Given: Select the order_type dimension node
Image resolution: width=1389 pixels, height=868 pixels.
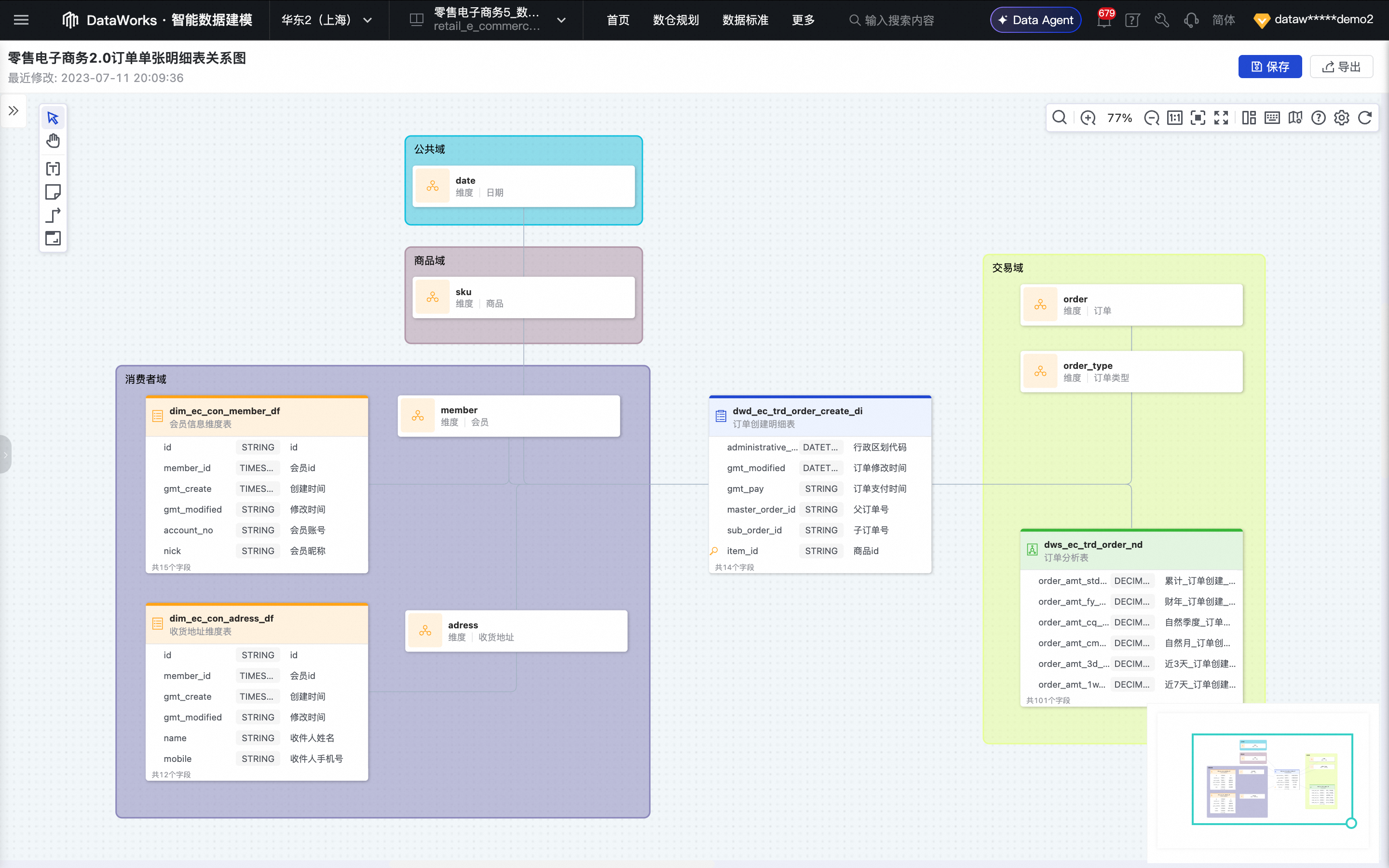Looking at the screenshot, I should [1131, 371].
